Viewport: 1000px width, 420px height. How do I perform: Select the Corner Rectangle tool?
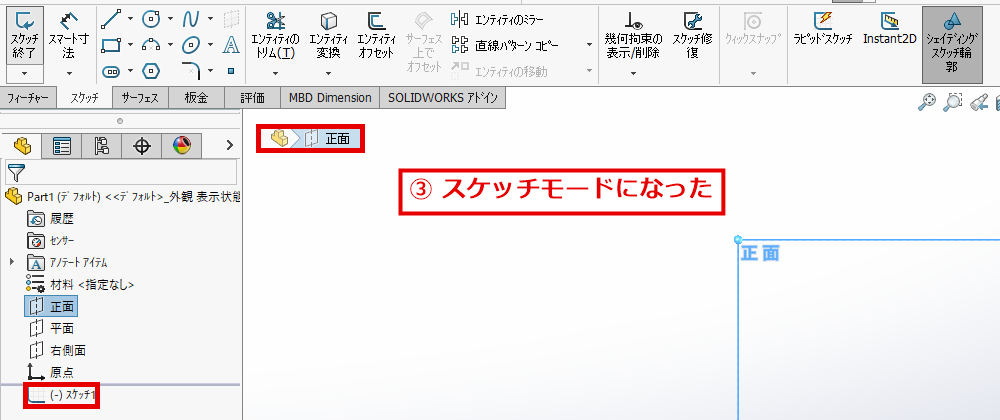pyautogui.click(x=111, y=45)
